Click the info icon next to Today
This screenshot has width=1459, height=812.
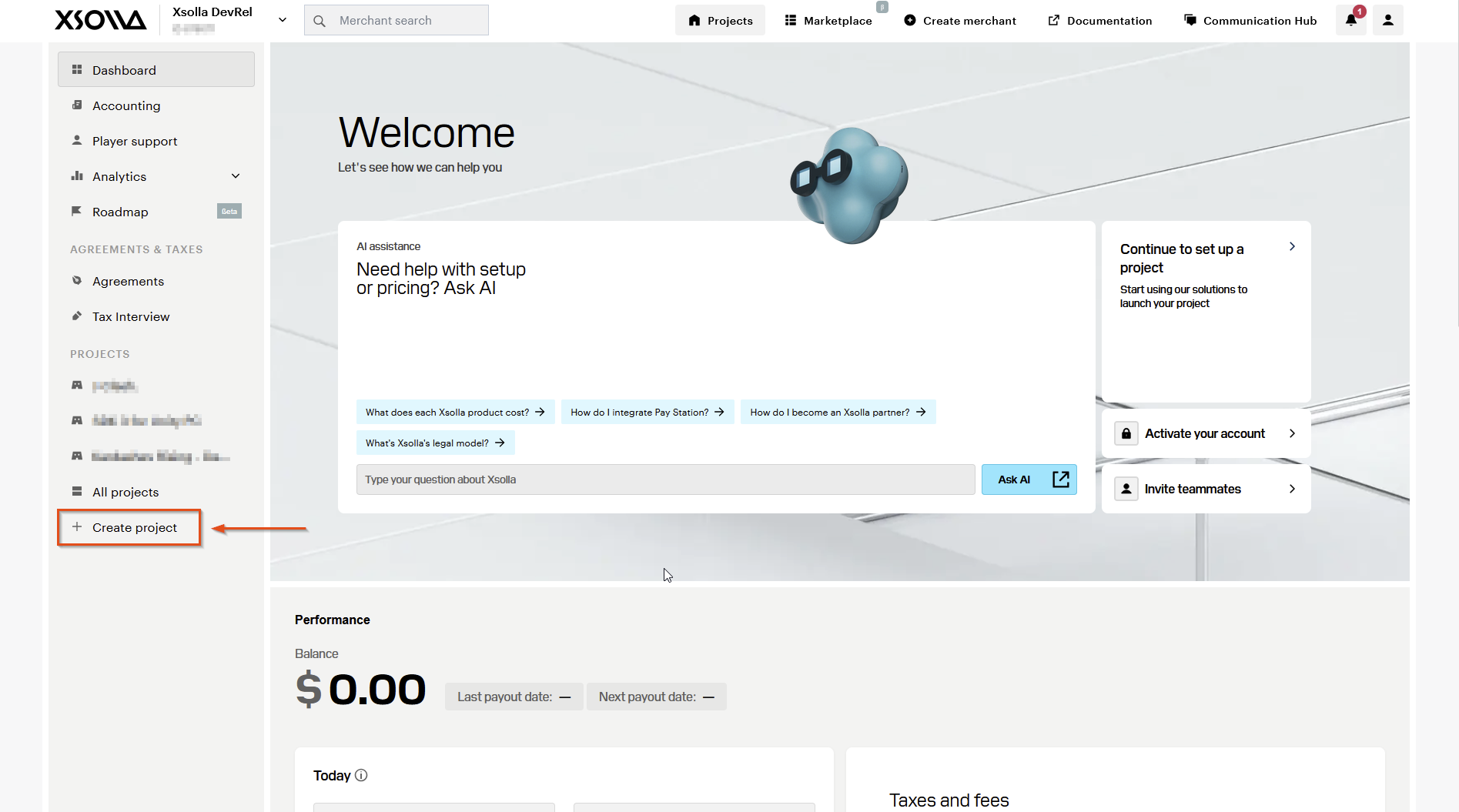pos(361,775)
